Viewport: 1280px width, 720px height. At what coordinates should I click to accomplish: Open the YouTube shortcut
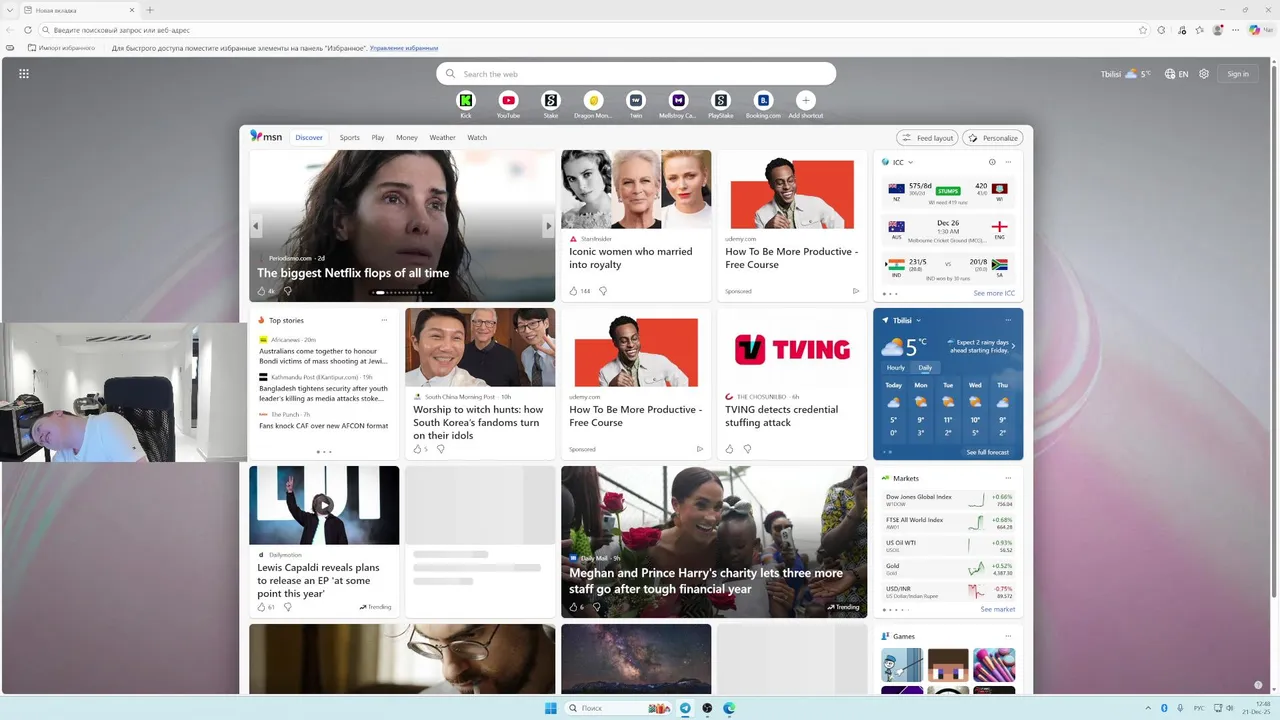coord(508,100)
